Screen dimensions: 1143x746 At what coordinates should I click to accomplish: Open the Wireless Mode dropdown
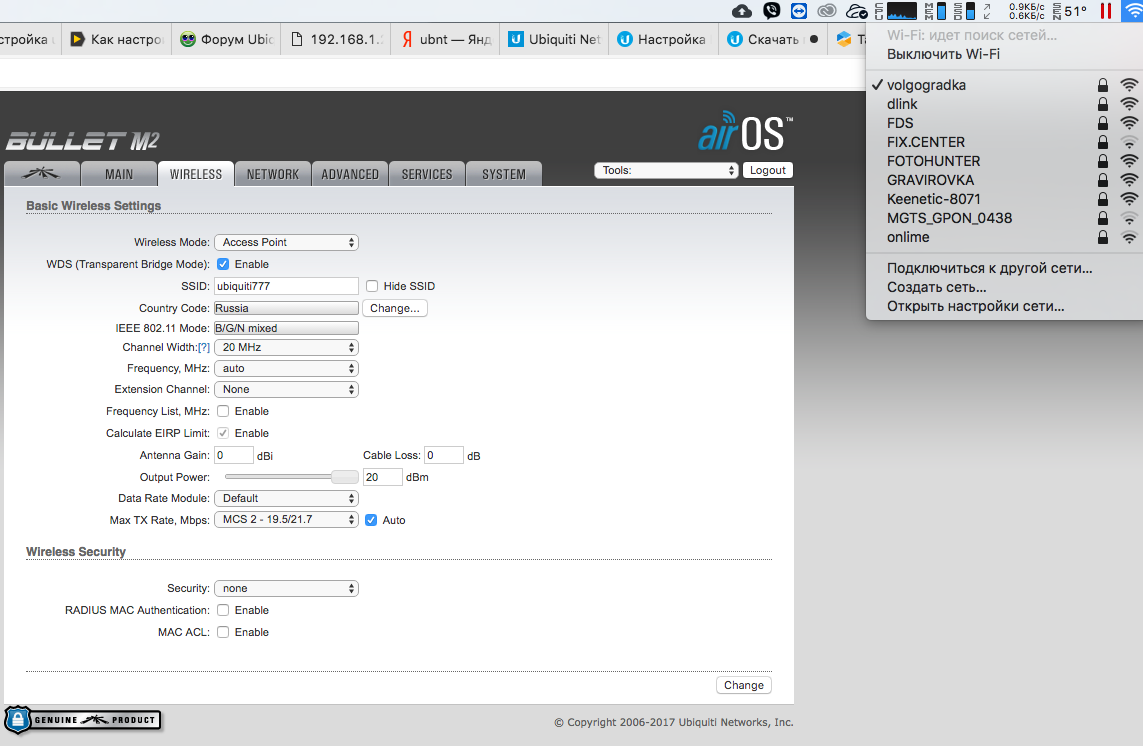[x=286, y=242]
